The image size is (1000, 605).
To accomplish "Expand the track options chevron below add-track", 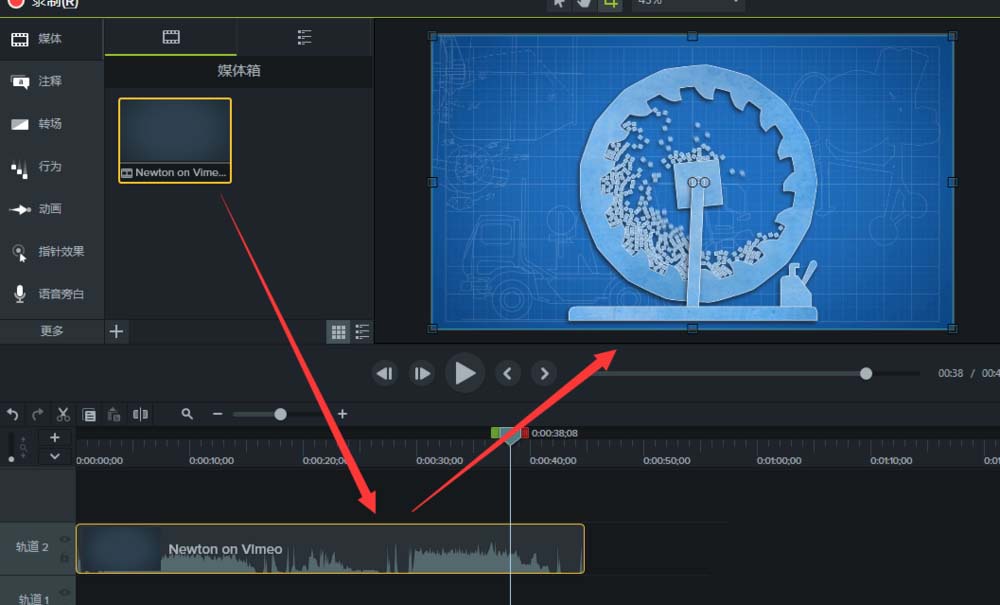I will coord(54,456).
